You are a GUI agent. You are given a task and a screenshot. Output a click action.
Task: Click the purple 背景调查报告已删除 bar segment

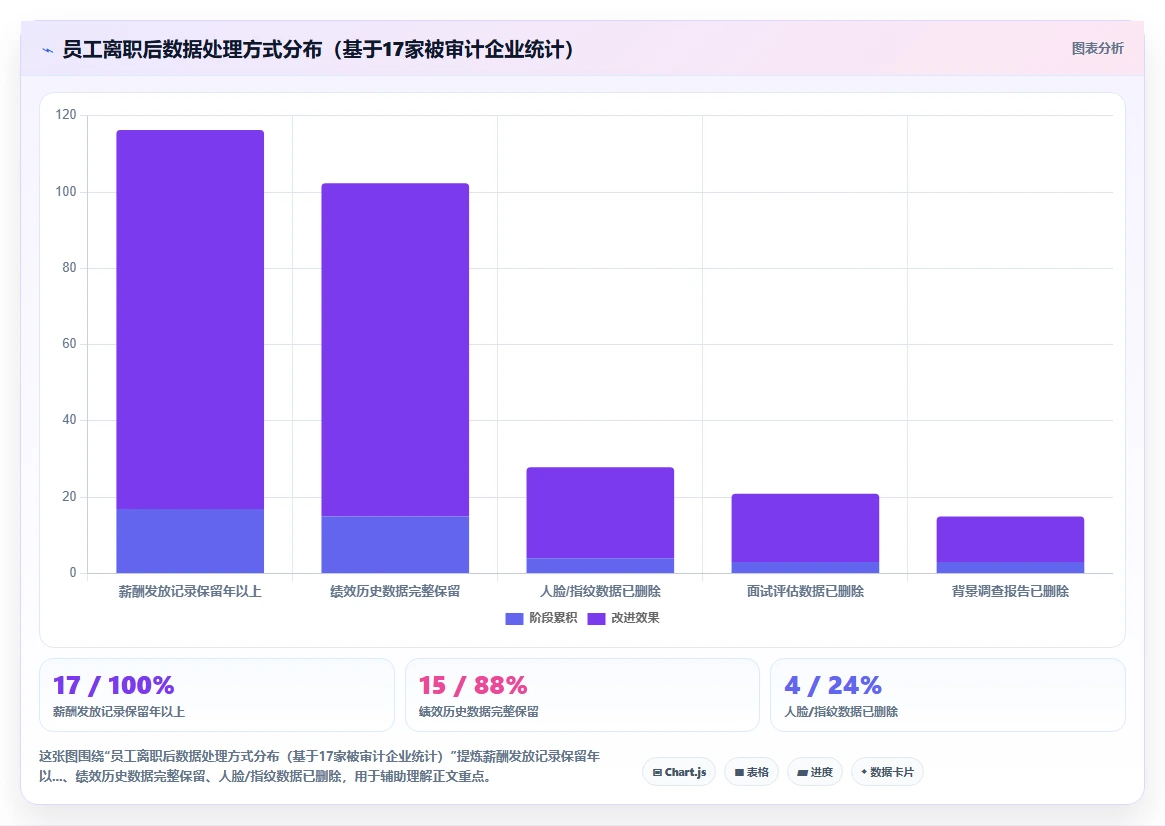[1010, 539]
